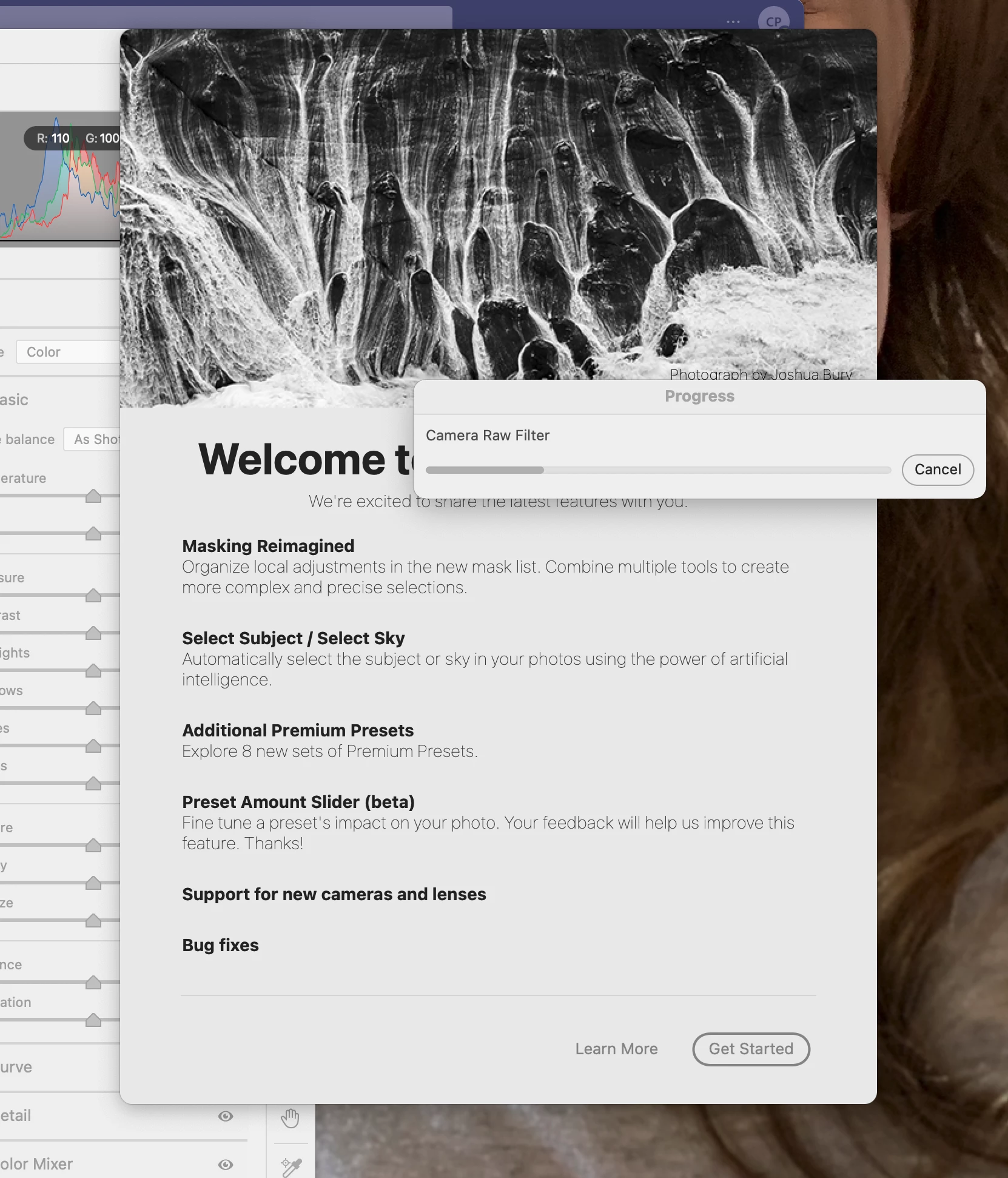Expand the Curve panel section
Screen dimensions: 1008x1178
[16, 1067]
